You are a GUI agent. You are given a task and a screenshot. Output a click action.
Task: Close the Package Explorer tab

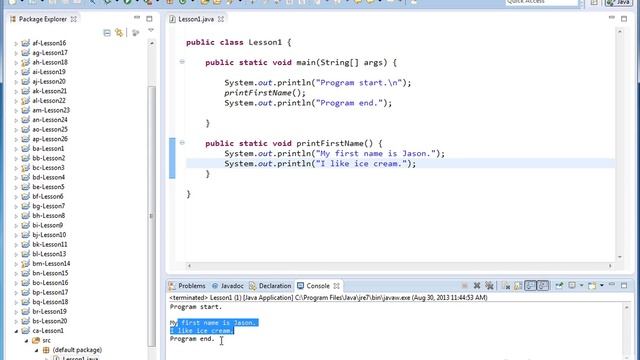pos(73,19)
